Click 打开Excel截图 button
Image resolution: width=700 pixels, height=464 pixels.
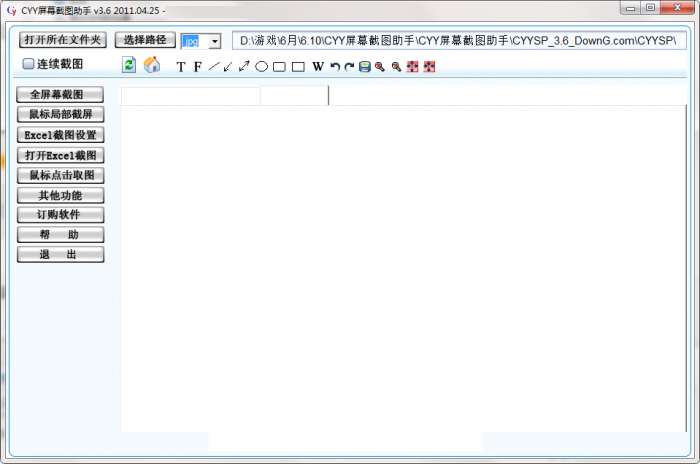[x=60, y=155]
